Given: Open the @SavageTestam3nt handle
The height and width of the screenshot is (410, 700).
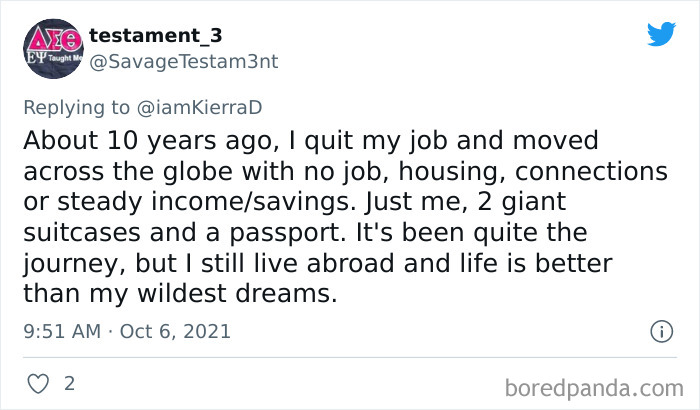Looking at the screenshot, I should click(183, 61).
